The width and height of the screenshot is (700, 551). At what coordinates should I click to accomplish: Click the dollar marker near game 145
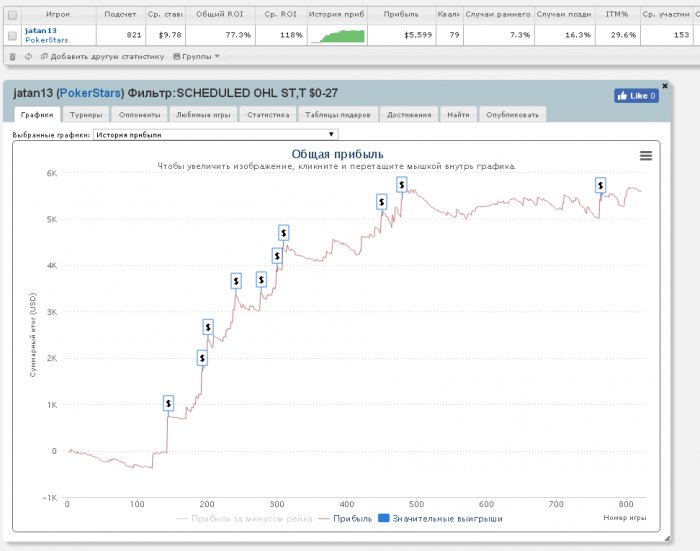(168, 403)
